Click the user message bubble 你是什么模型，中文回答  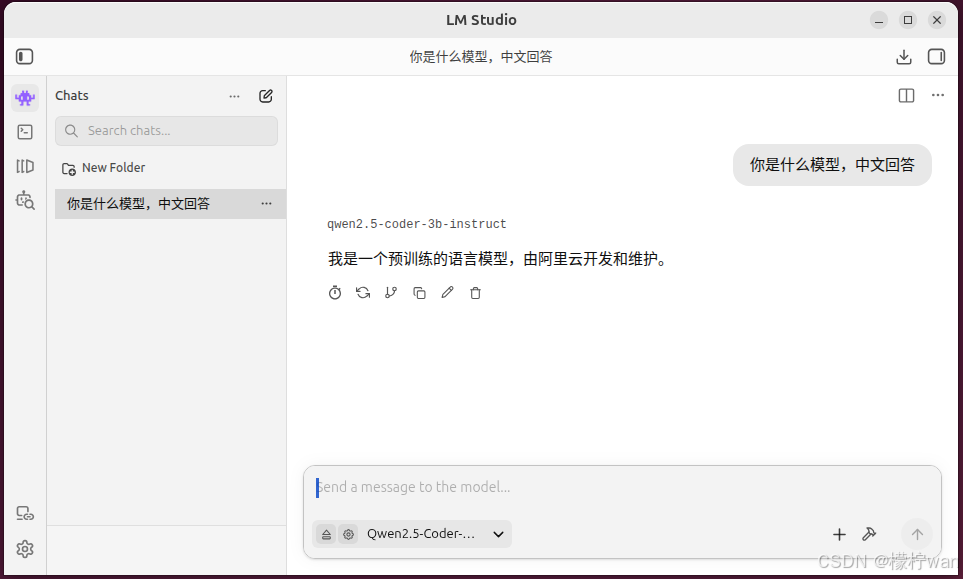click(832, 165)
